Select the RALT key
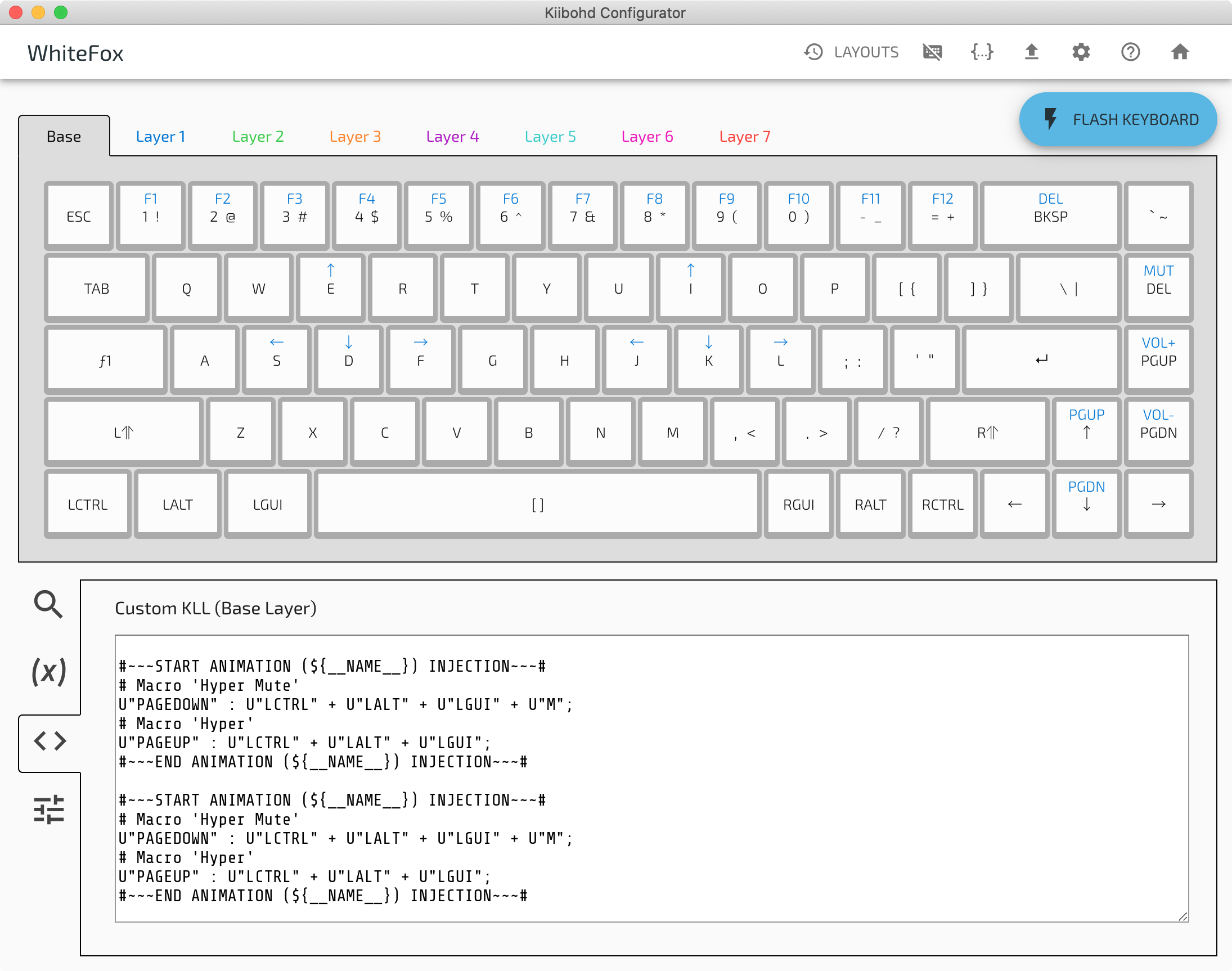 pyautogui.click(x=870, y=504)
